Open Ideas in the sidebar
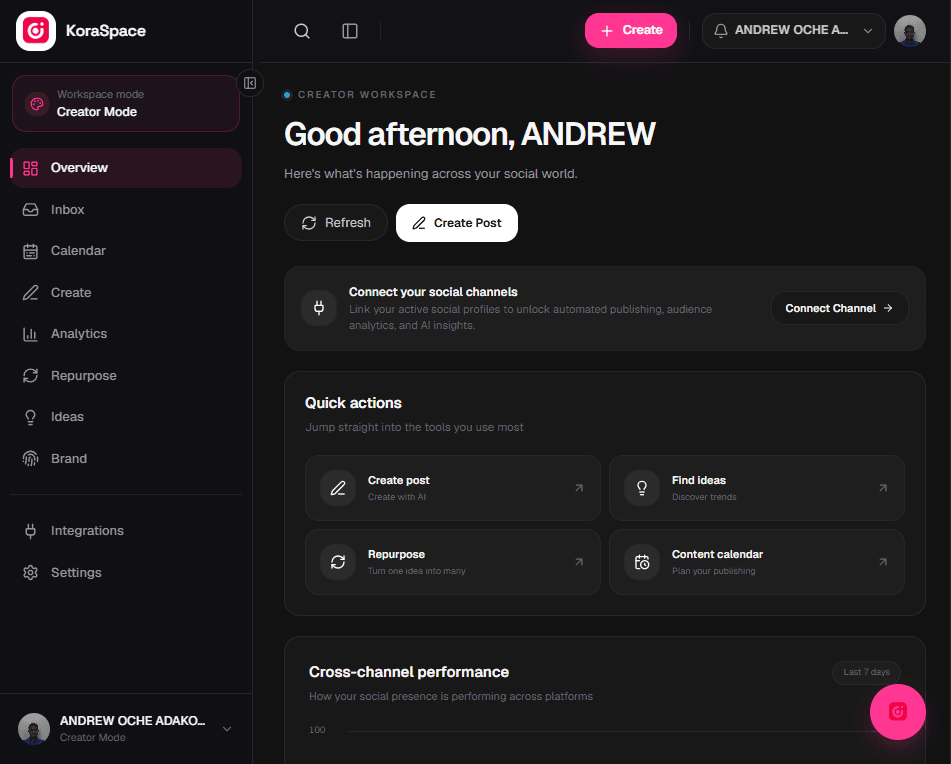 coord(126,417)
